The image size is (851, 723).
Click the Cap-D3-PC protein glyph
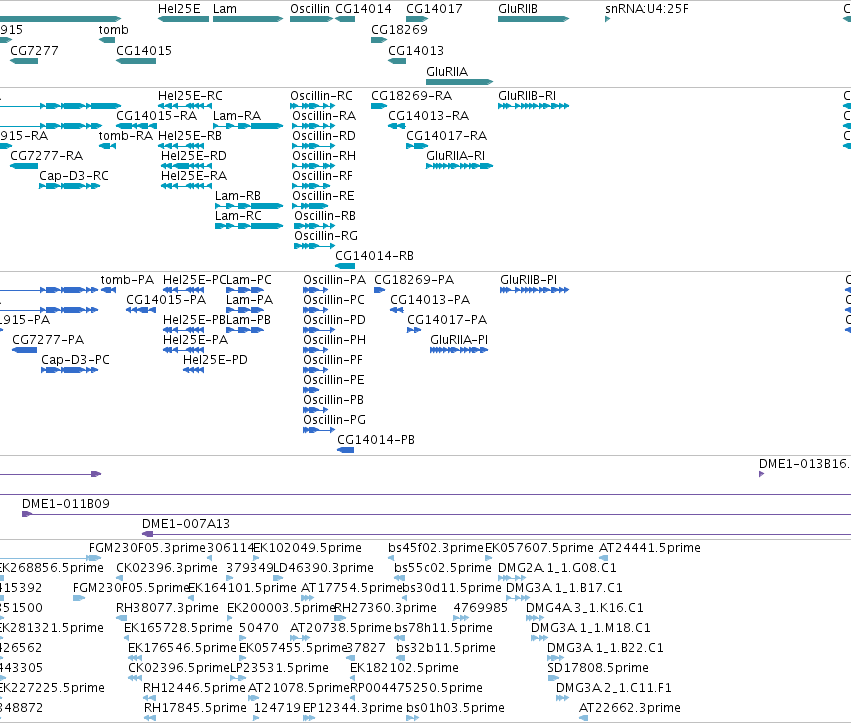click(x=69, y=370)
